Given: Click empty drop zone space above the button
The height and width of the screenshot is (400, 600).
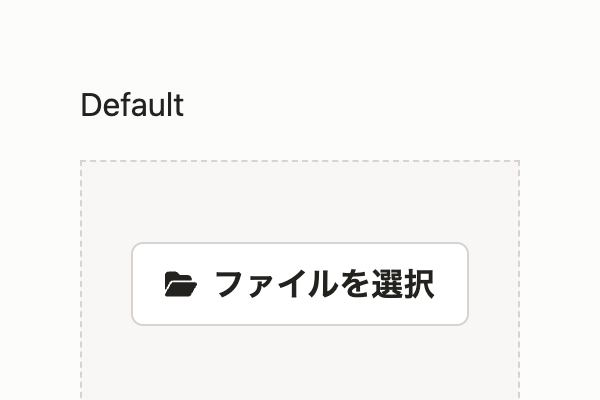Looking at the screenshot, I should tap(300, 202).
